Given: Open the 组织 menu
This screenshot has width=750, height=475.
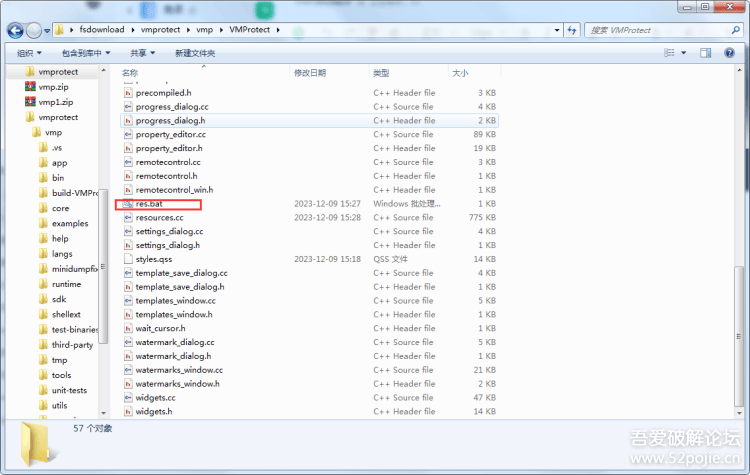Looking at the screenshot, I should pyautogui.click(x=29, y=53).
